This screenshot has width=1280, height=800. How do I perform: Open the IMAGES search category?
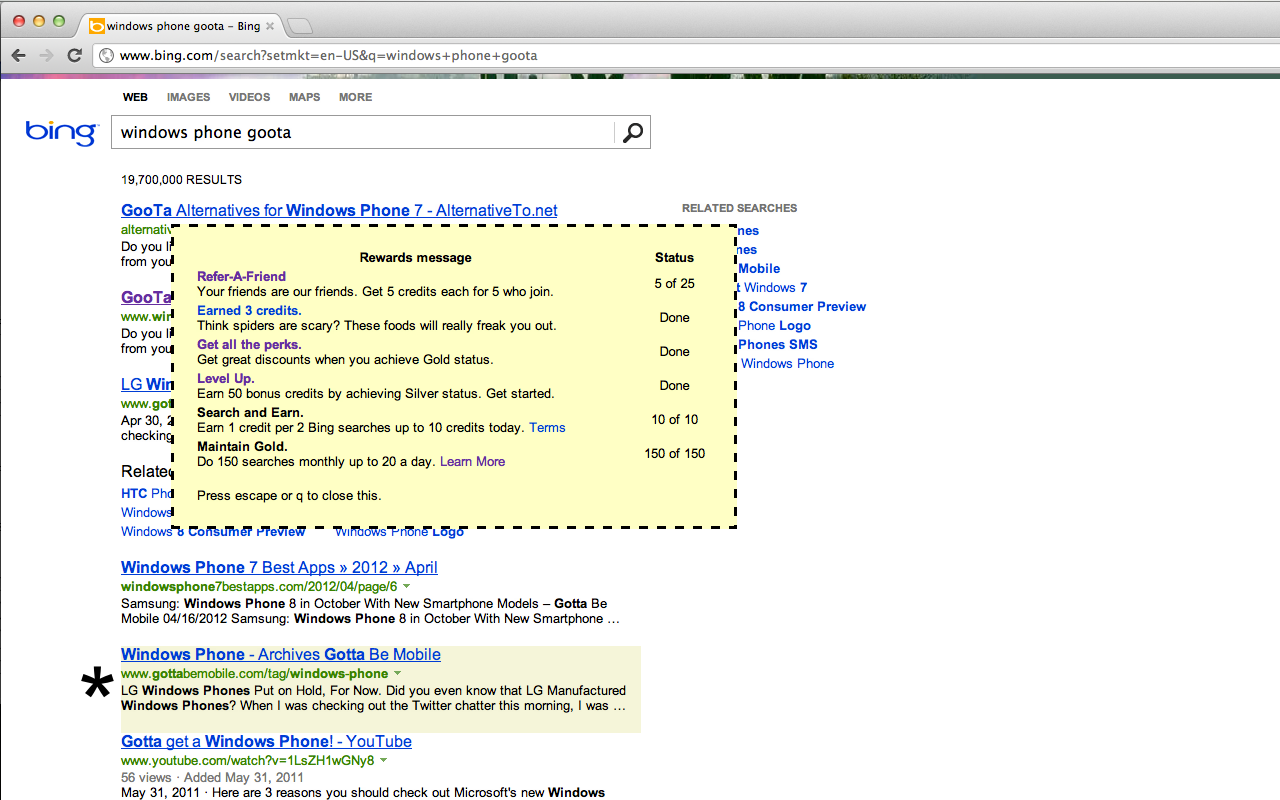pyautogui.click(x=188, y=97)
